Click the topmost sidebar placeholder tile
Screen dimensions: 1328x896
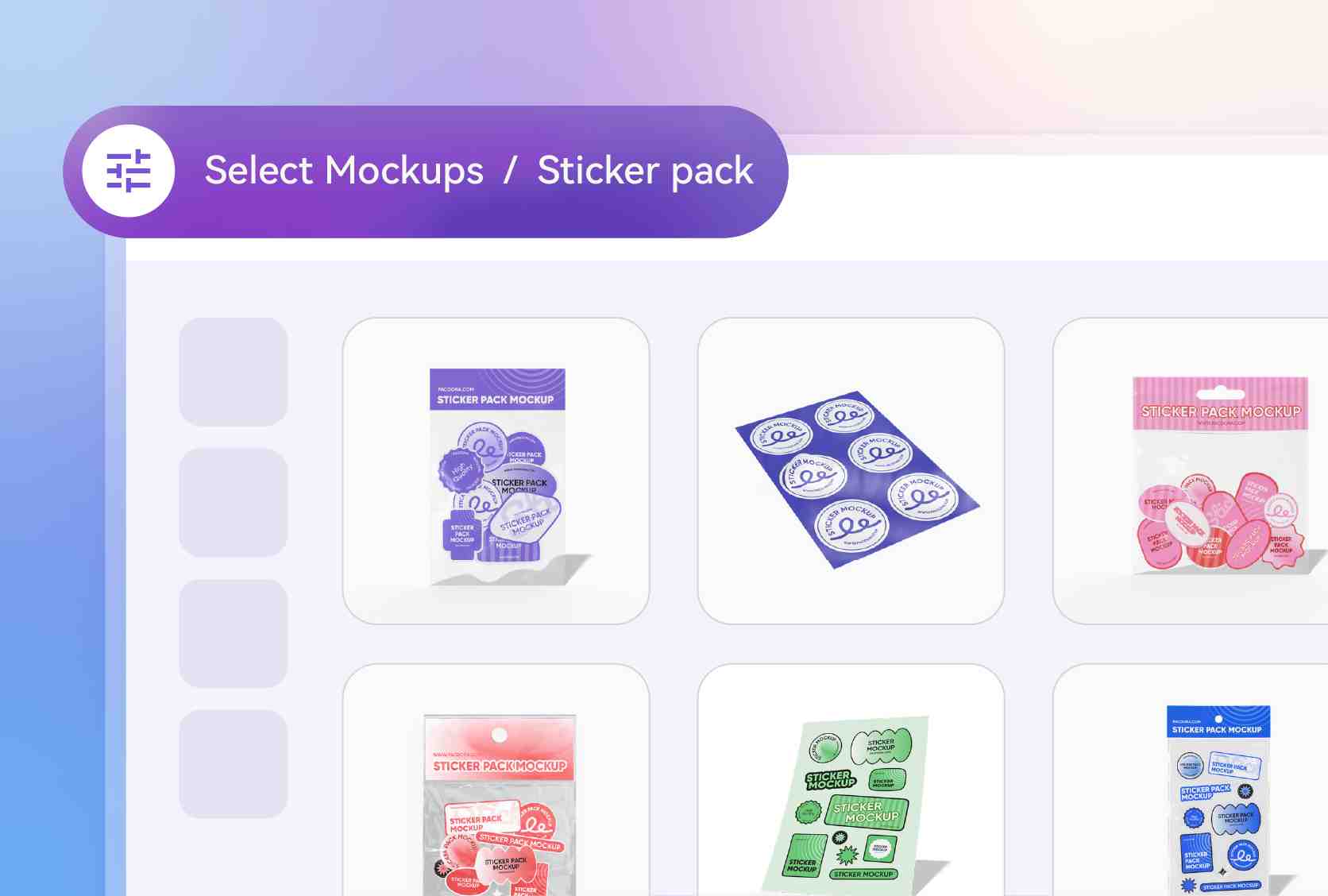pos(234,372)
